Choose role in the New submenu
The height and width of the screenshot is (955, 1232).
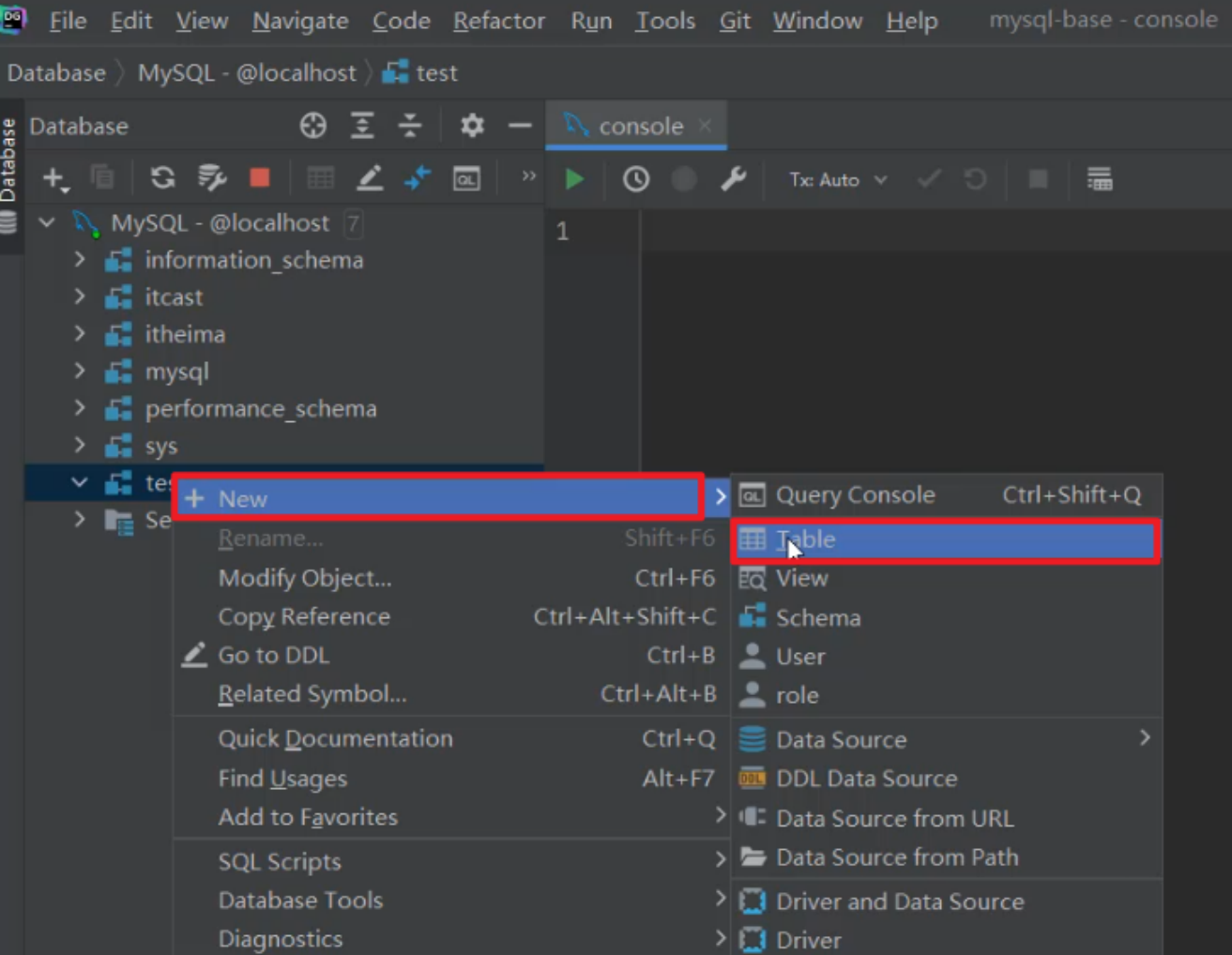coord(946,695)
